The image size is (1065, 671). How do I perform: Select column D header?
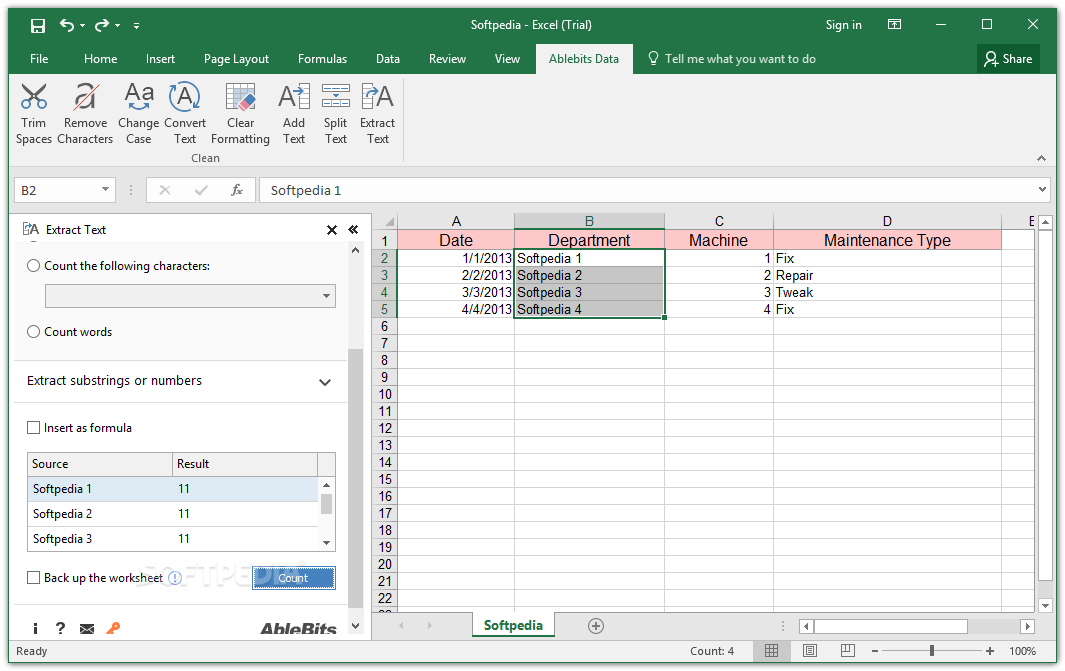tap(887, 221)
